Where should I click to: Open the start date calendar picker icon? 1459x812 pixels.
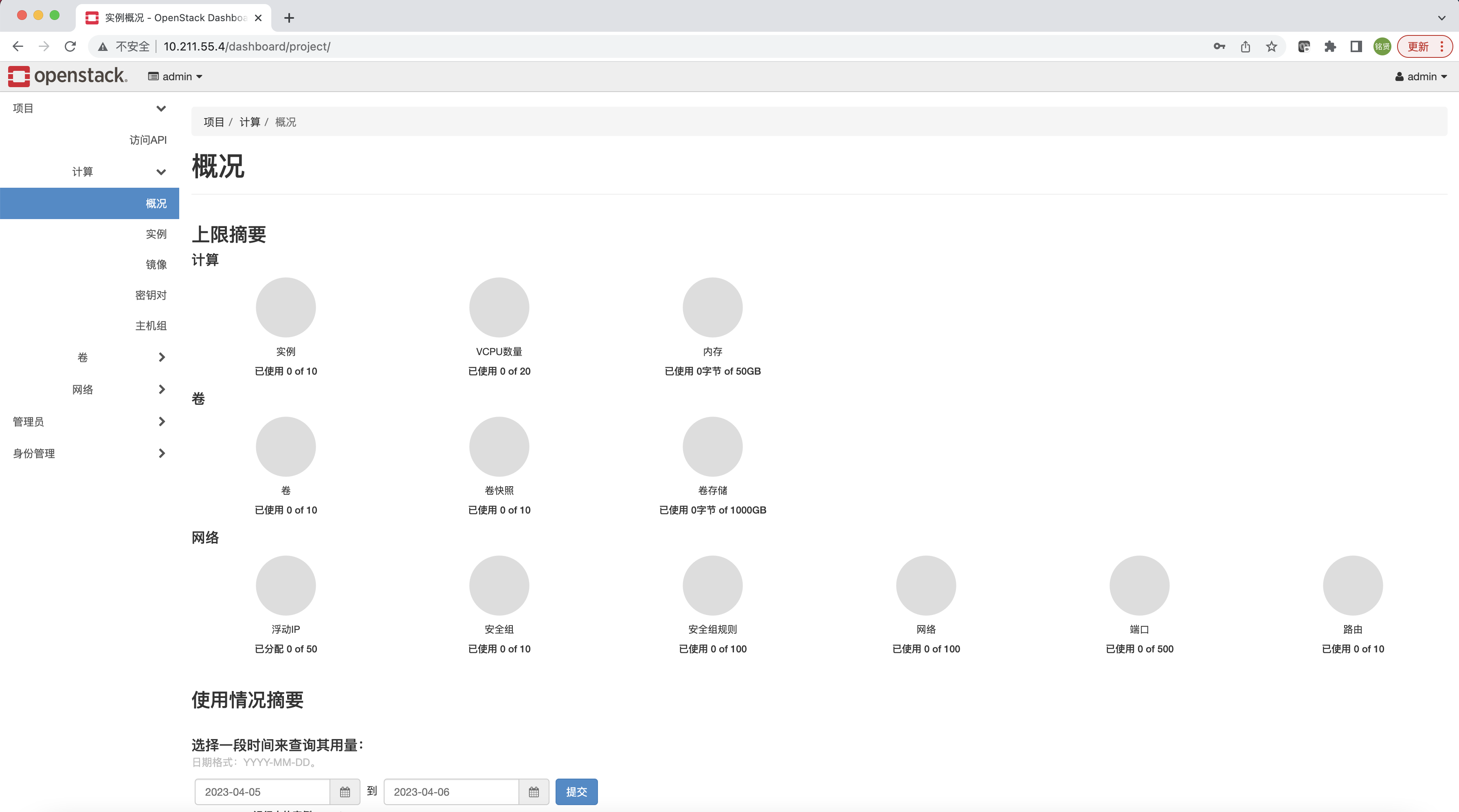point(345,792)
